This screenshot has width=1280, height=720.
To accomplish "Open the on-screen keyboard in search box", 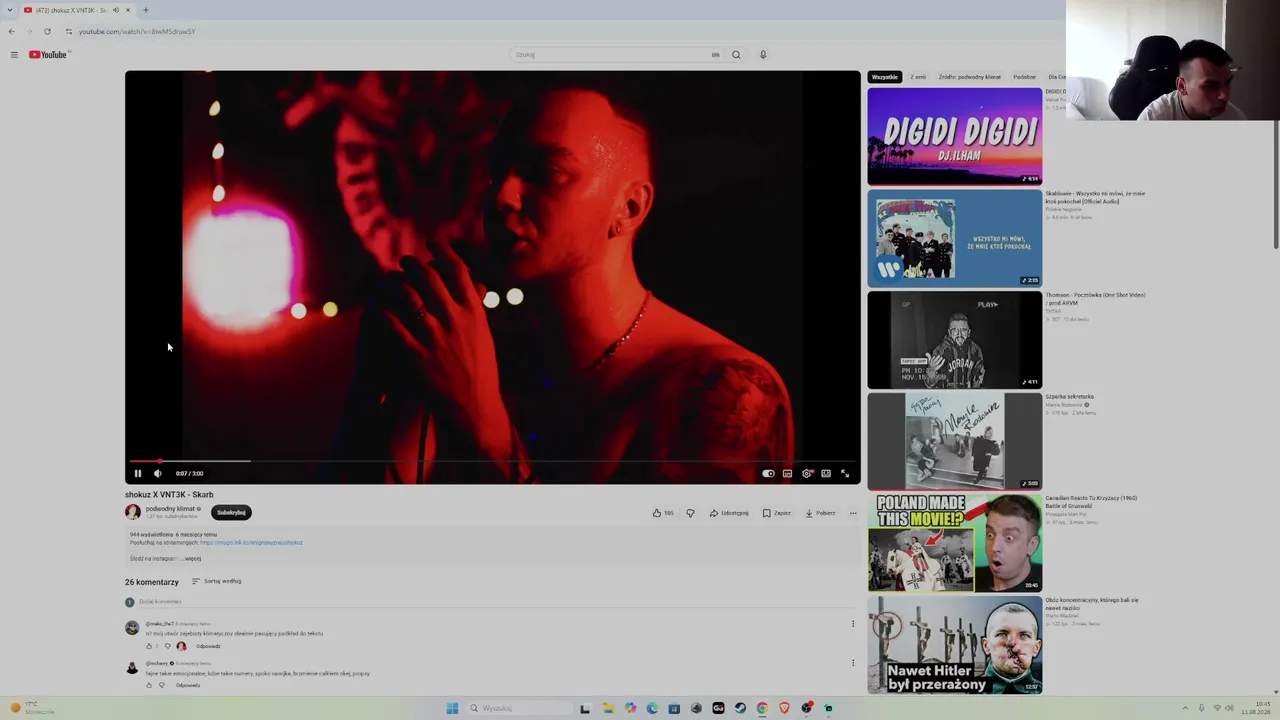I will tap(715, 55).
